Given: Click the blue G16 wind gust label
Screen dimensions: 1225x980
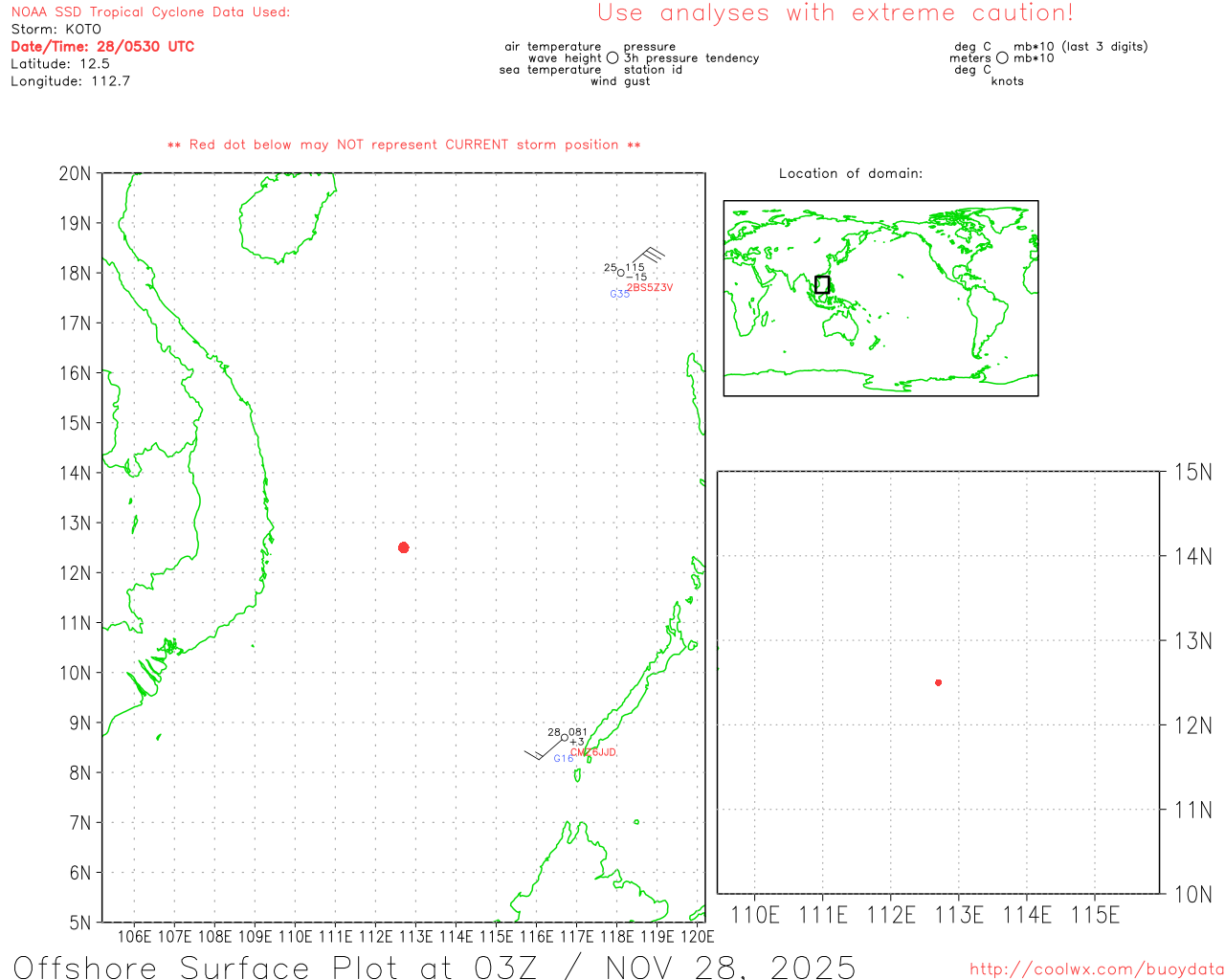Looking at the screenshot, I should (563, 759).
